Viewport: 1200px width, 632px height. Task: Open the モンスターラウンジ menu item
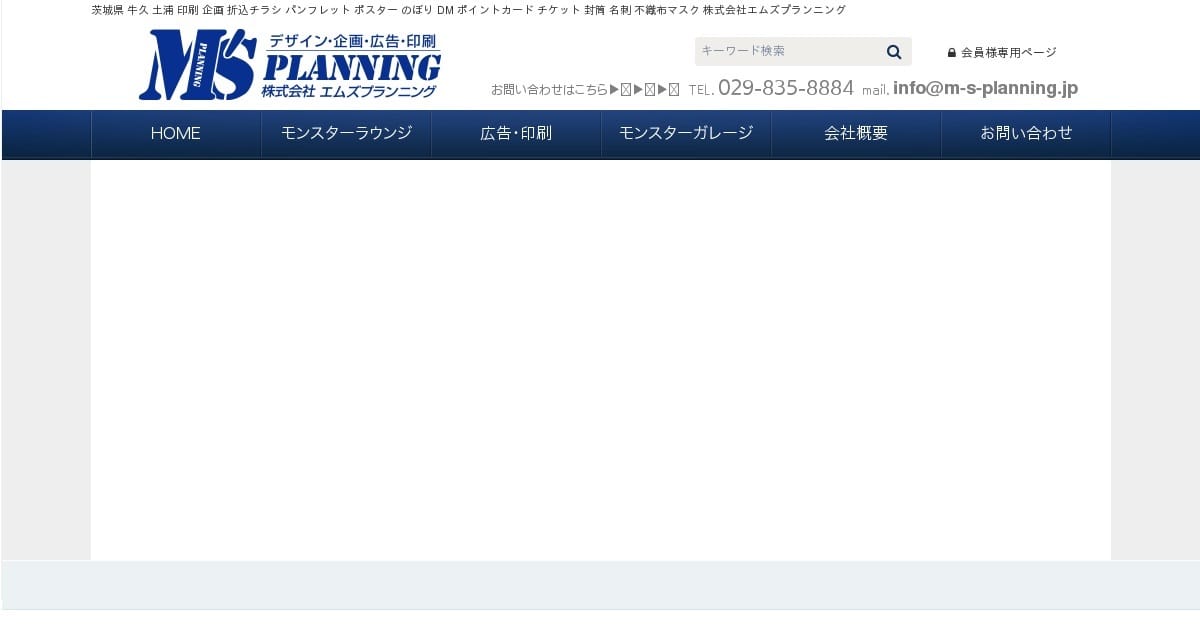[346, 134]
